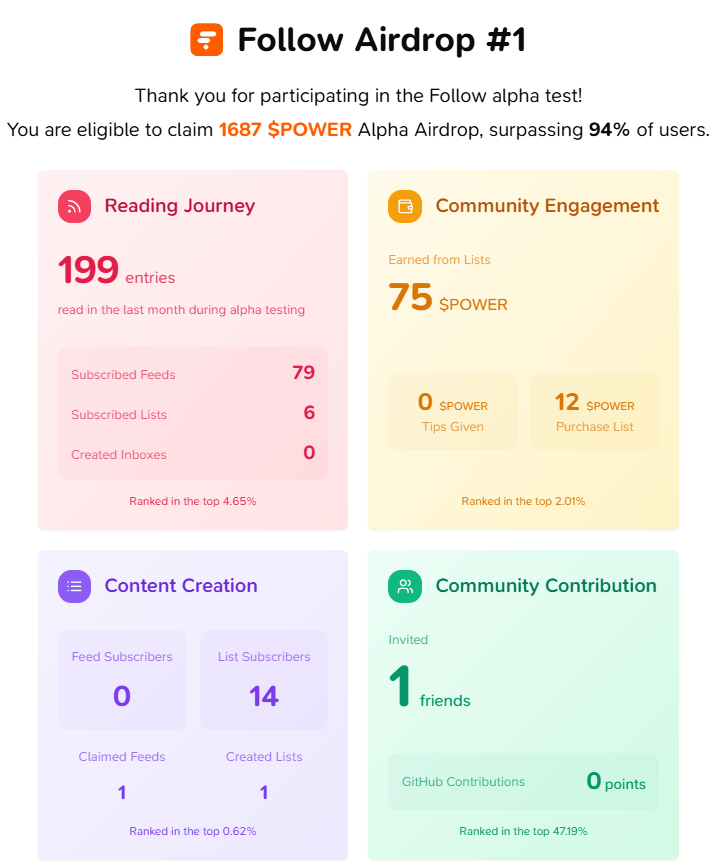This screenshot has width=718, height=867.
Task: Click the Ranked in the top 0.62% text
Action: (193, 831)
